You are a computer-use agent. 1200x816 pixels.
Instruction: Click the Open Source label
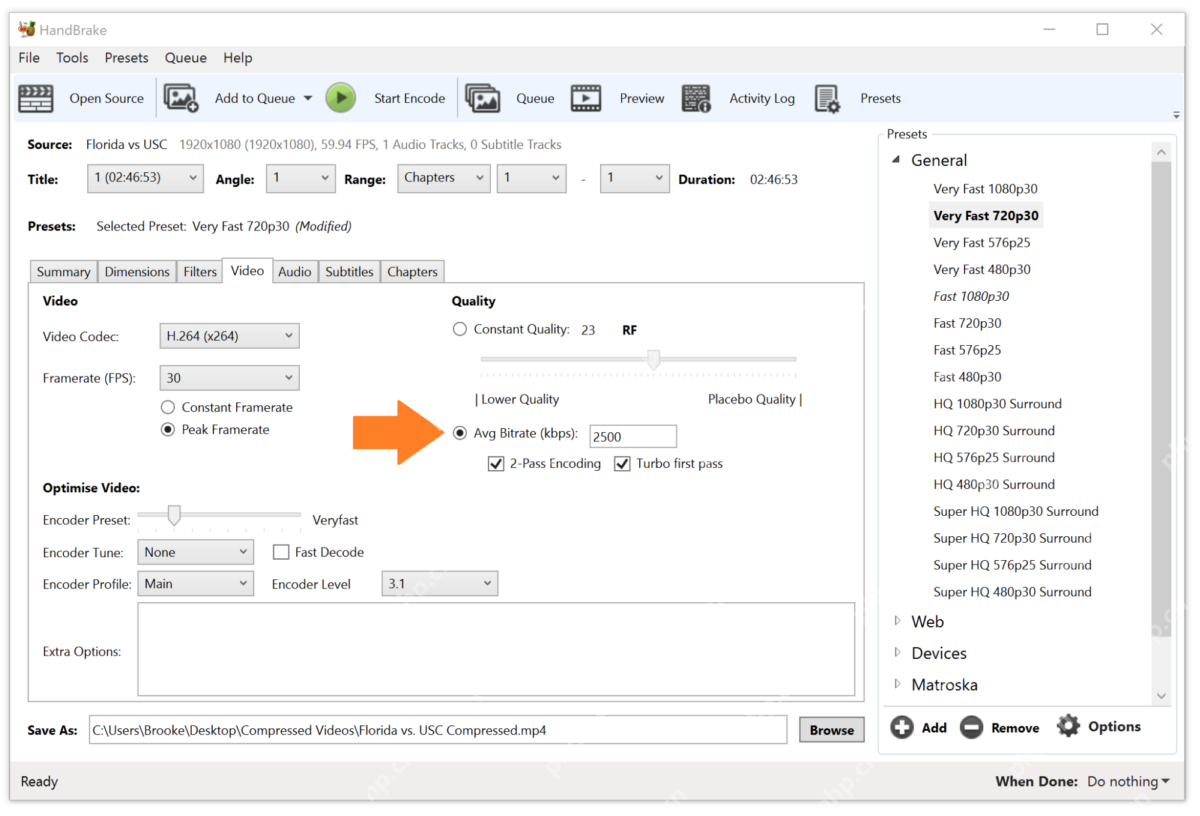[x=107, y=98]
